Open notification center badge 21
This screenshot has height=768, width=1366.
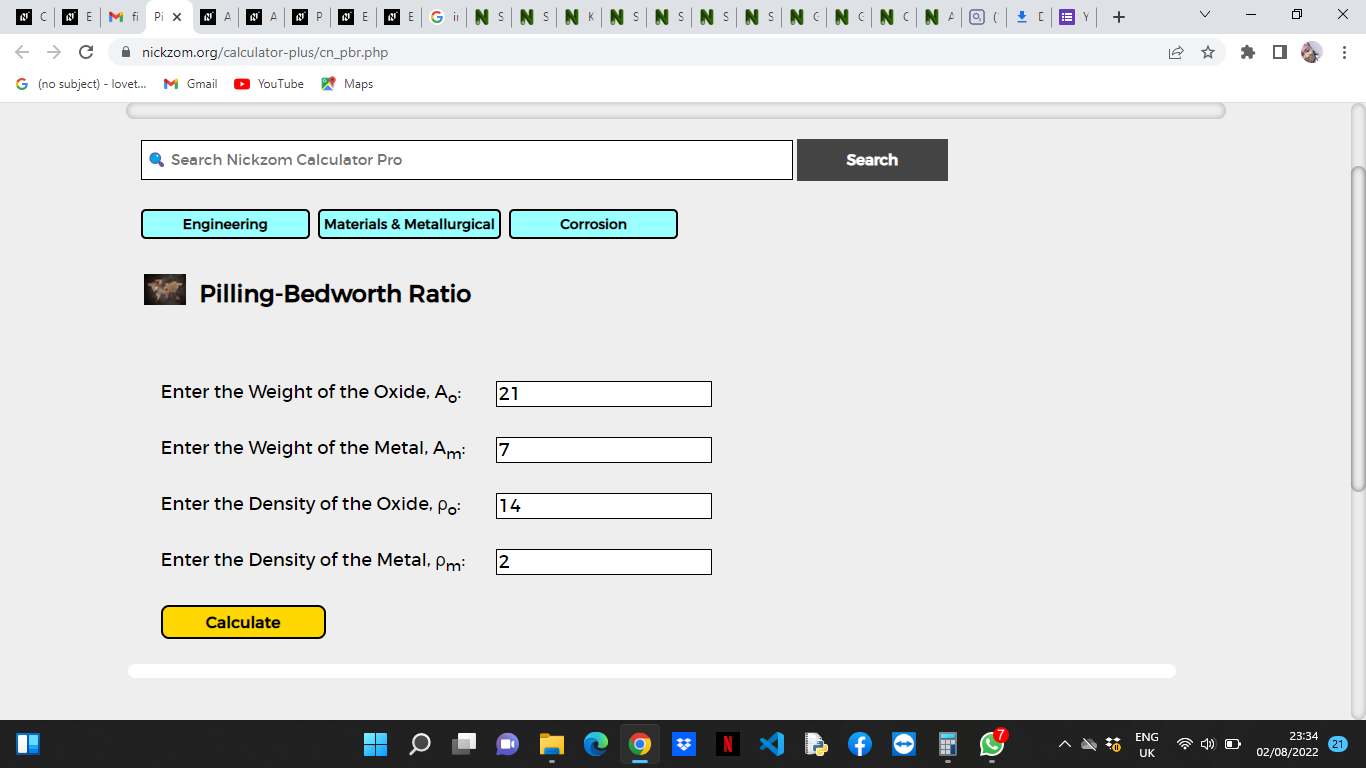(1339, 744)
